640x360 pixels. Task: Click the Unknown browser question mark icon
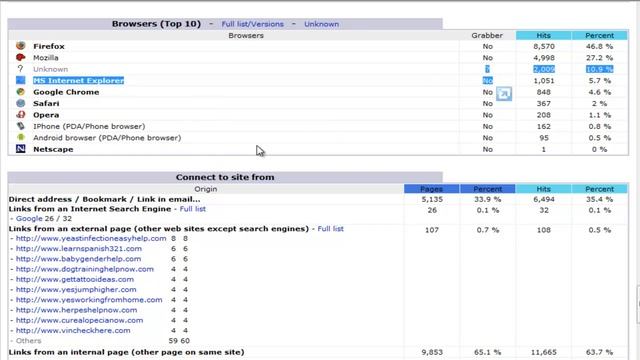pos(20,69)
